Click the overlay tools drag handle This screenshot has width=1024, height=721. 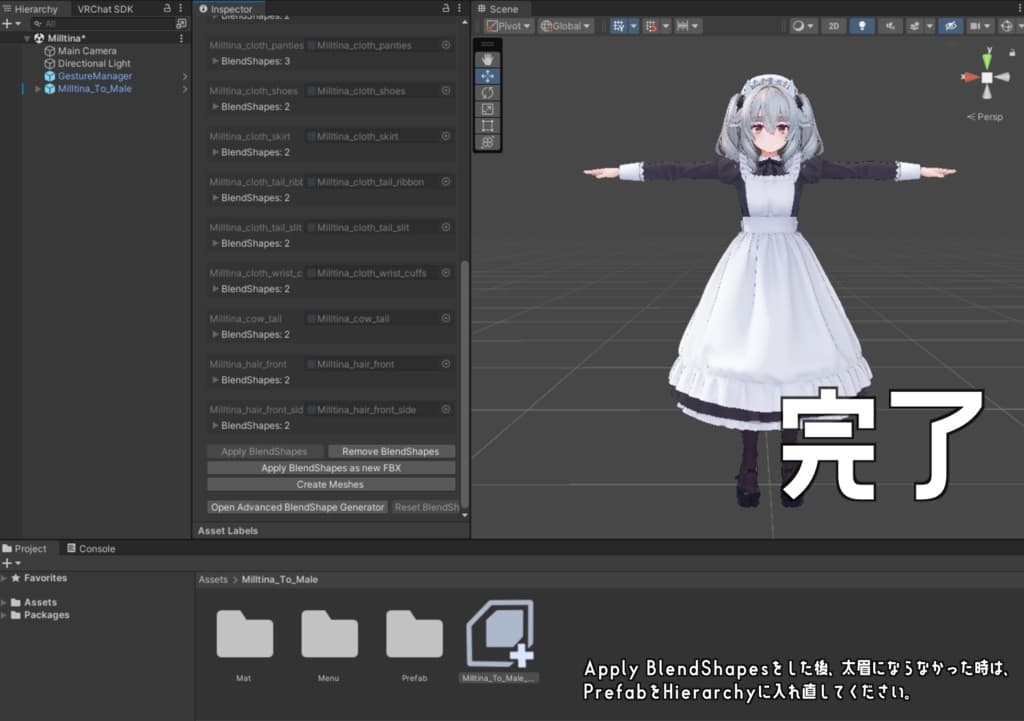[487, 44]
